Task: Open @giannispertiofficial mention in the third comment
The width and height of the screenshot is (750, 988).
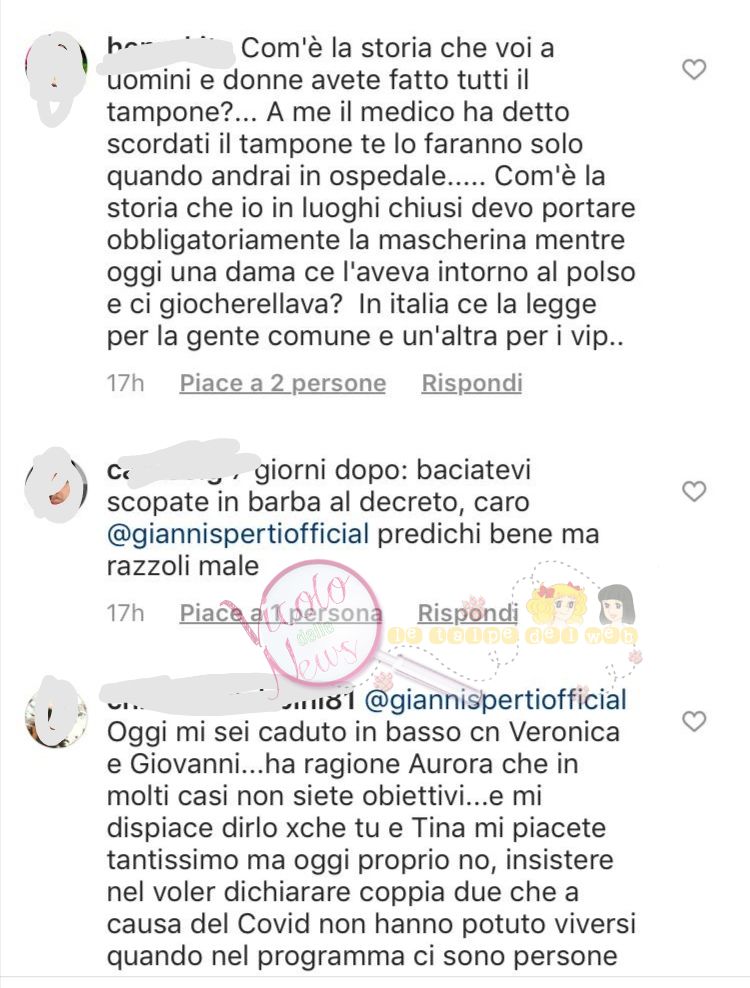Action: pos(496,700)
